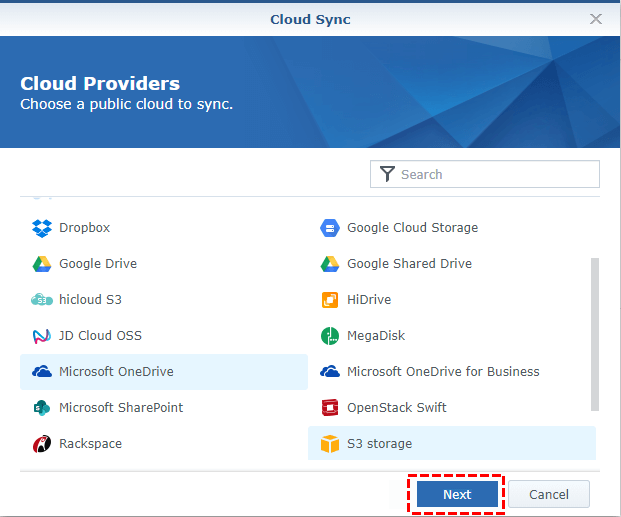
Task: Click the Rackspace icon
Action: (42, 444)
